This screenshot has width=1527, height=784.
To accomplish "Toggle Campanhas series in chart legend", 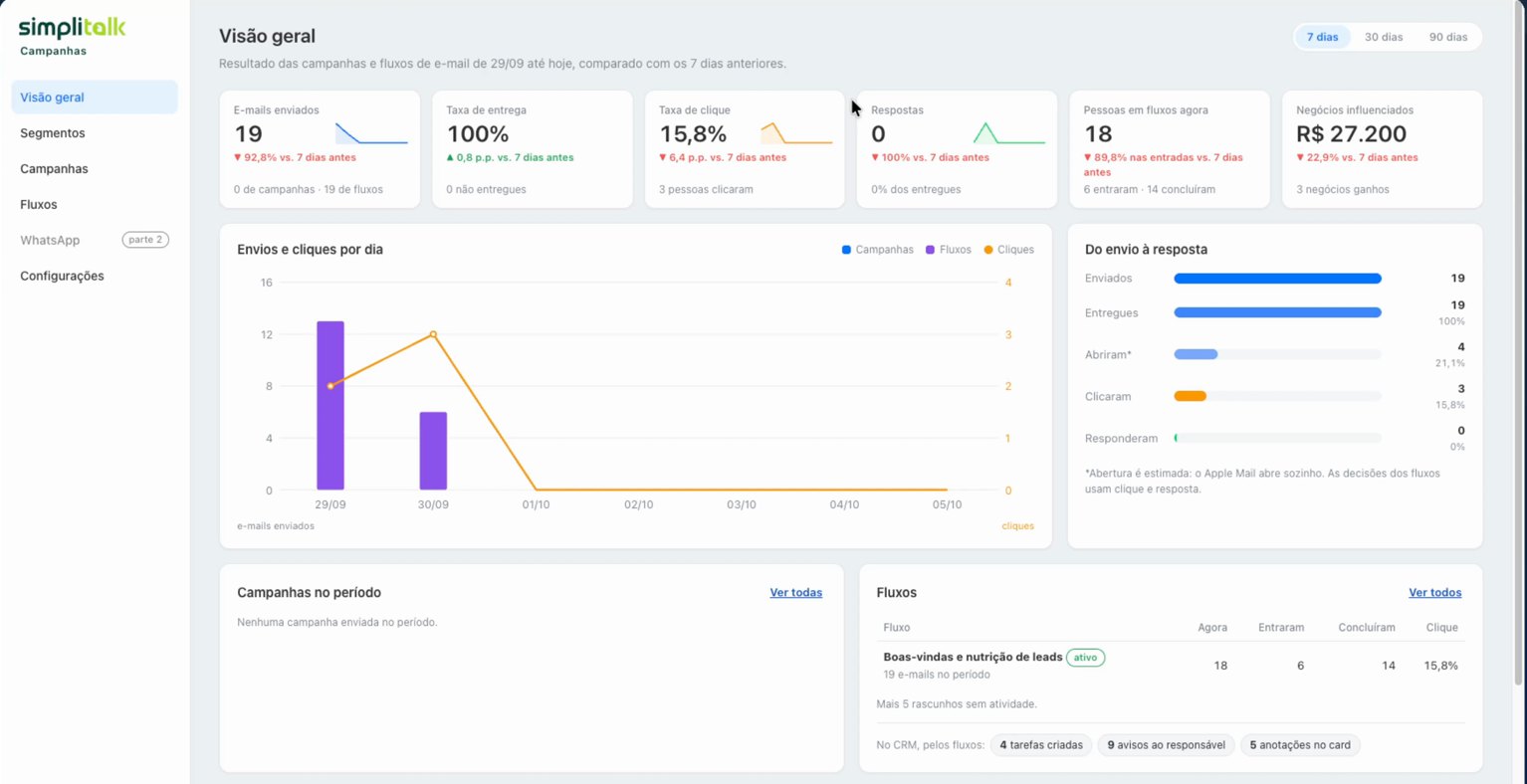I will tap(877, 250).
